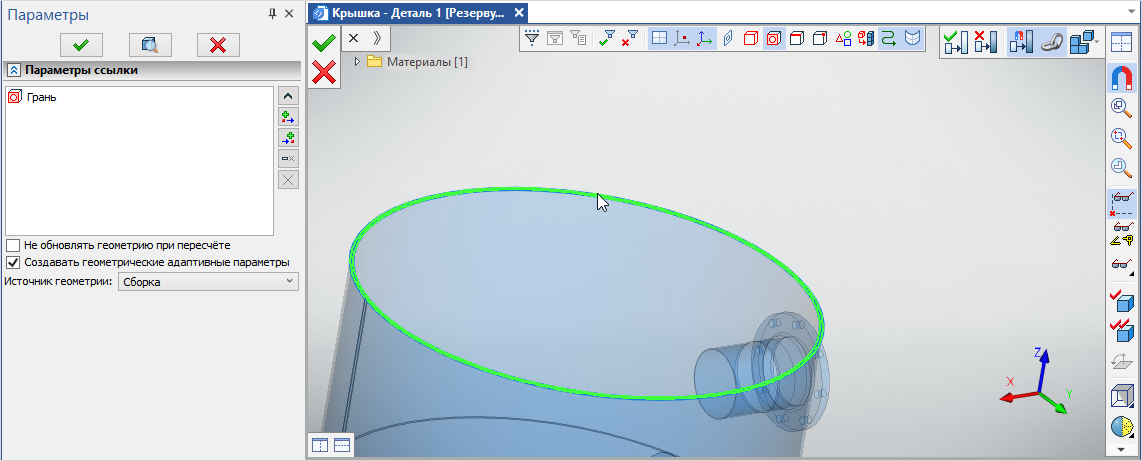Expand the Материалы [1] tree node
This screenshot has width=1142, height=461.
(x=358, y=62)
